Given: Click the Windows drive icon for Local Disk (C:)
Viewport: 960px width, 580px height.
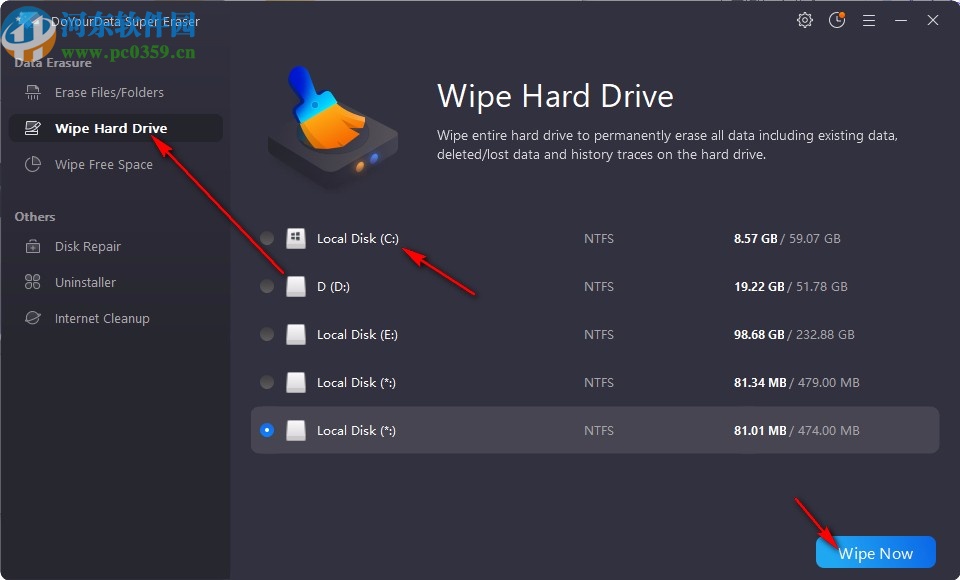Looking at the screenshot, I should click(295, 239).
